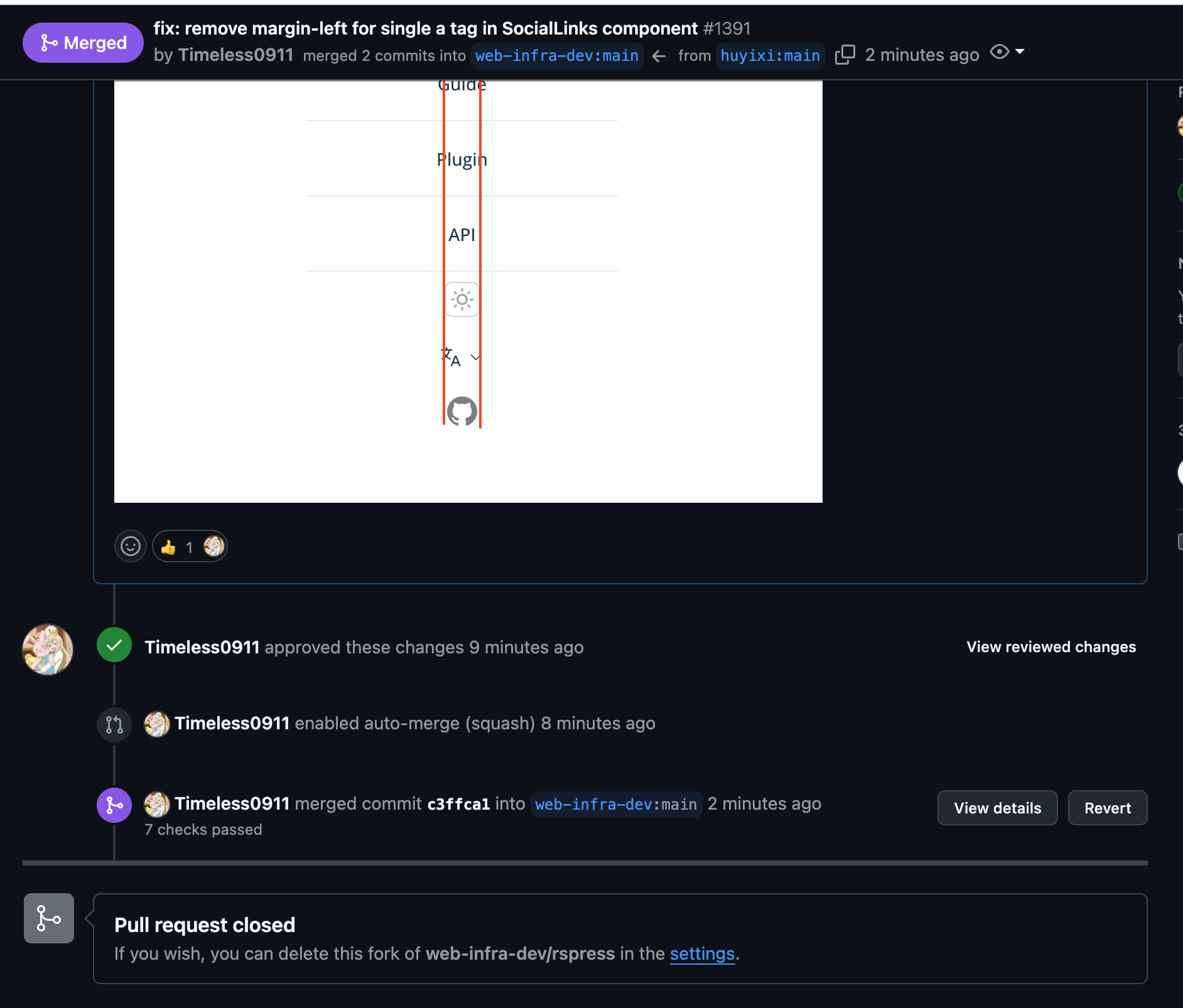This screenshot has height=1008, width=1183.
Task: Toggle the sun theme switch in image
Action: point(462,299)
